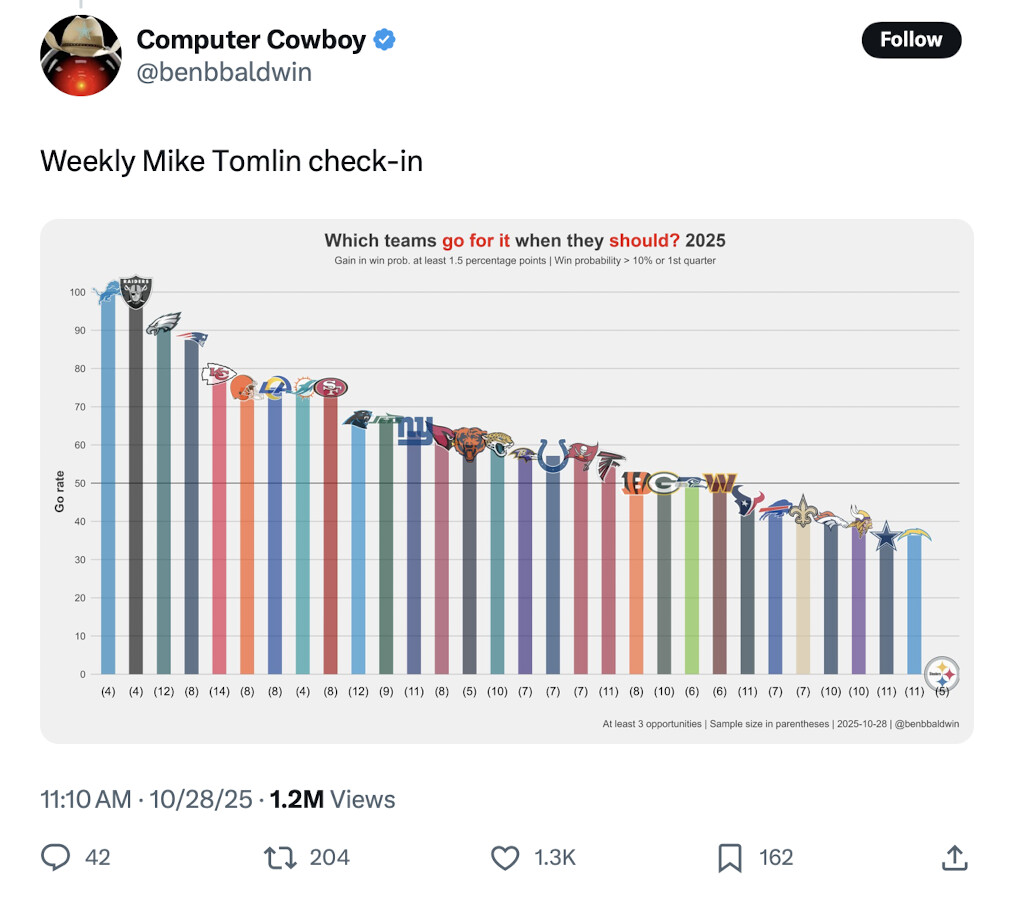1028x900 pixels.
Task: Bookmark this tweet
Action: pos(729,857)
